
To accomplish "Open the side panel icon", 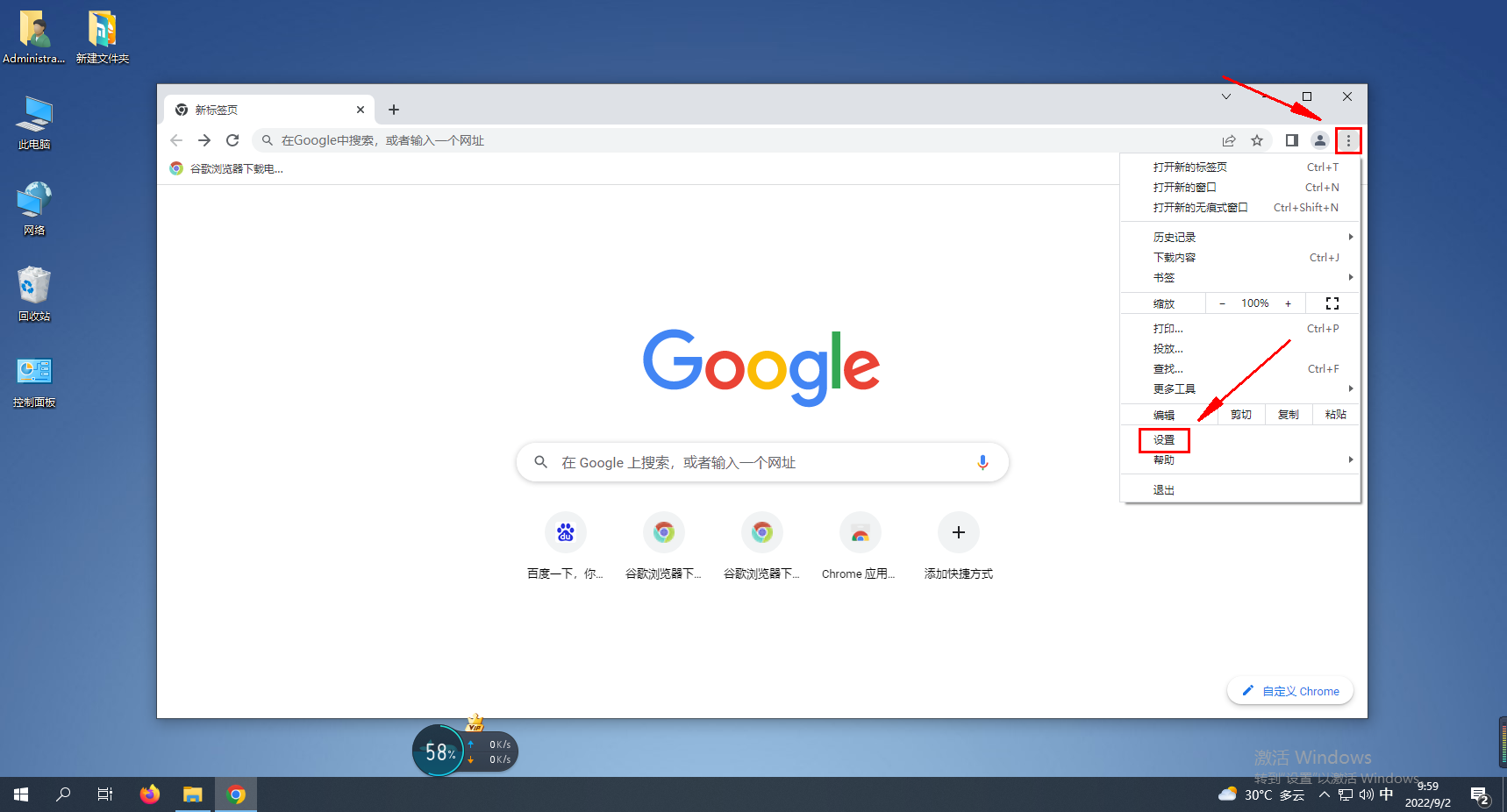I will [x=1290, y=140].
